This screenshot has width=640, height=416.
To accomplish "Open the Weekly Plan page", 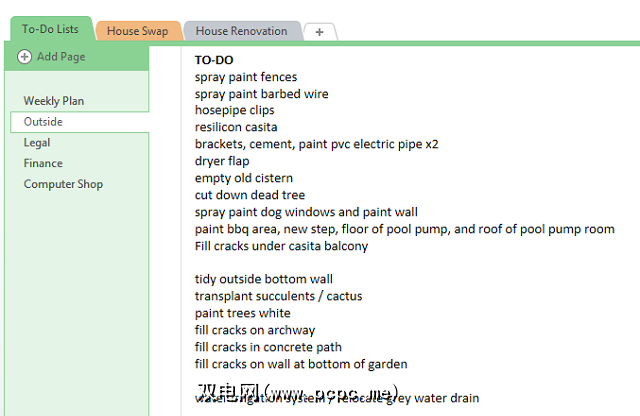I will pos(54,101).
